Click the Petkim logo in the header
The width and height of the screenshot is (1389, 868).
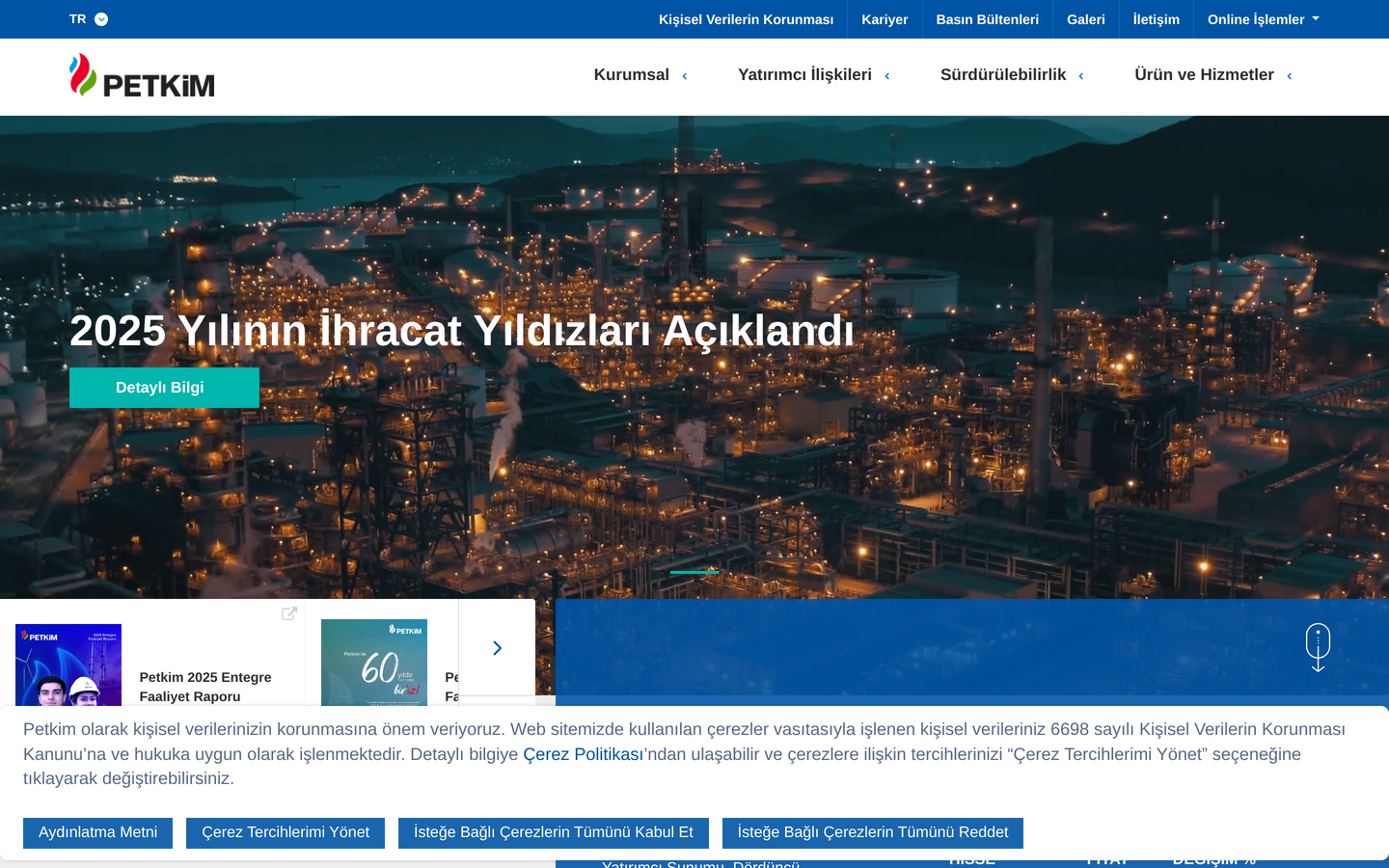point(142,75)
